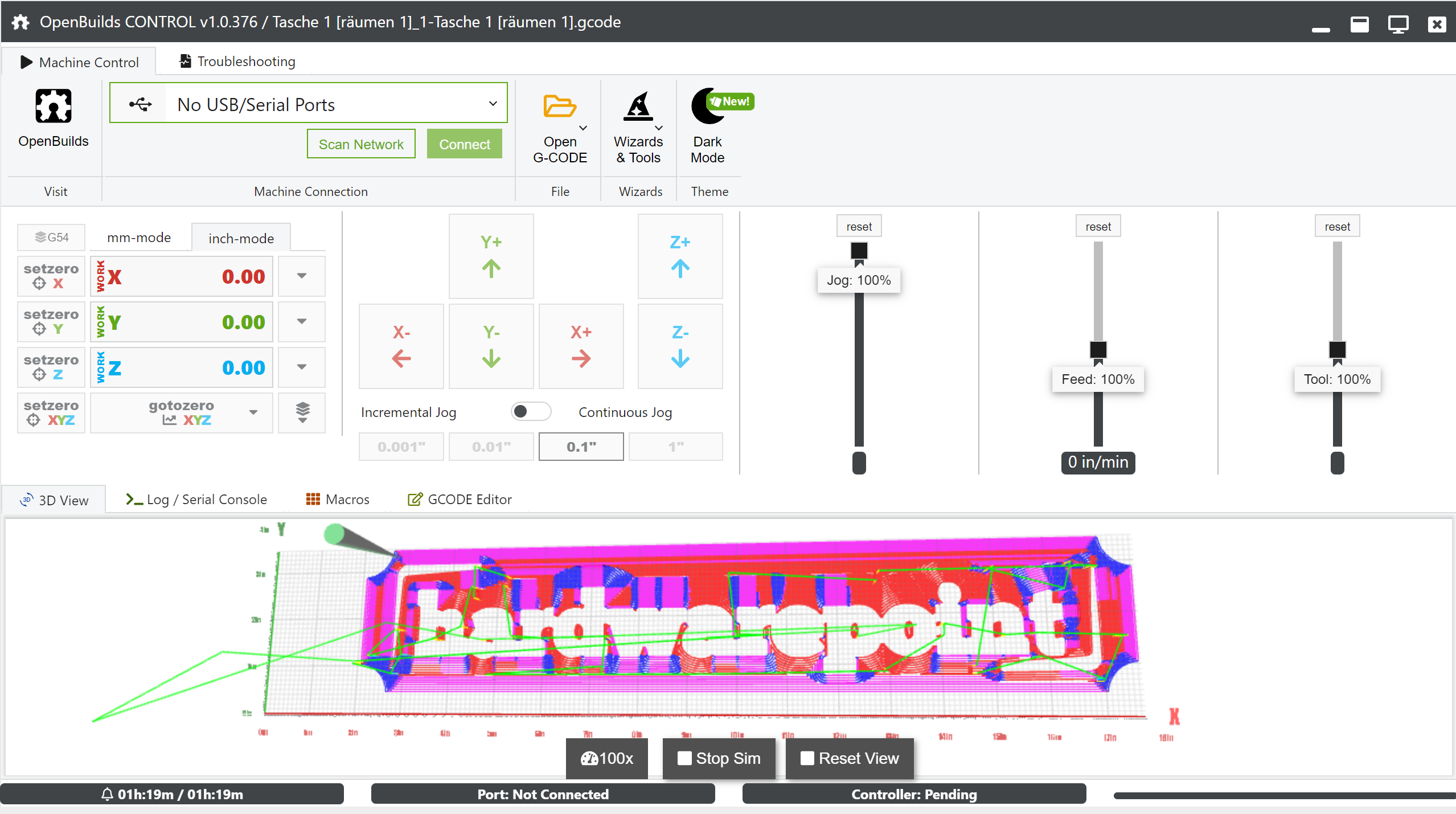Jog X- with the red left arrow

coord(401,346)
